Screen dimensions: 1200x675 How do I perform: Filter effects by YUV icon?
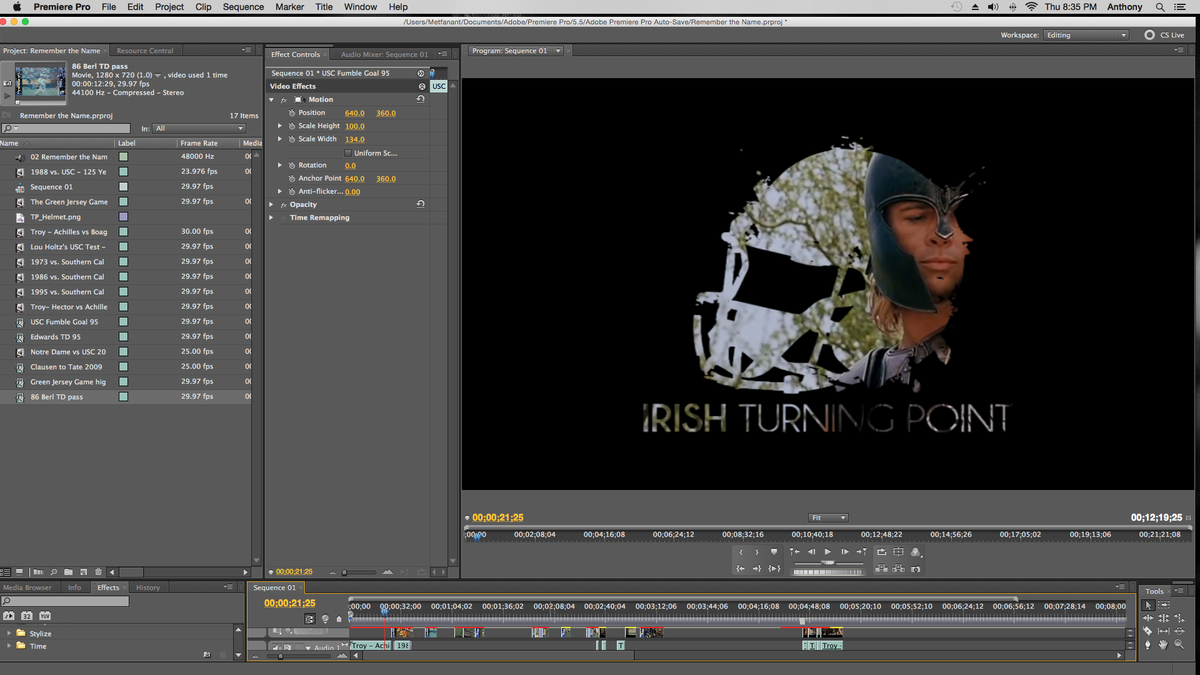45,616
